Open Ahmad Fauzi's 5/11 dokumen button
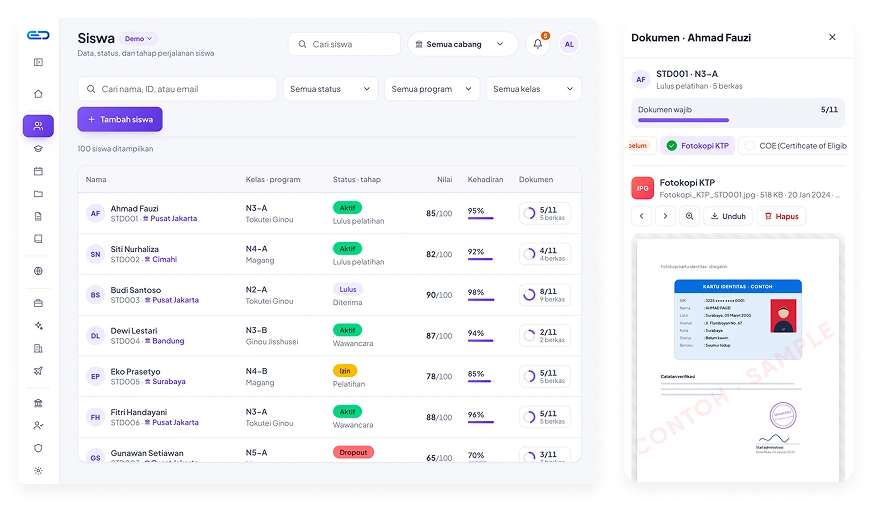Screen dimensions: 872x510 [545, 214]
